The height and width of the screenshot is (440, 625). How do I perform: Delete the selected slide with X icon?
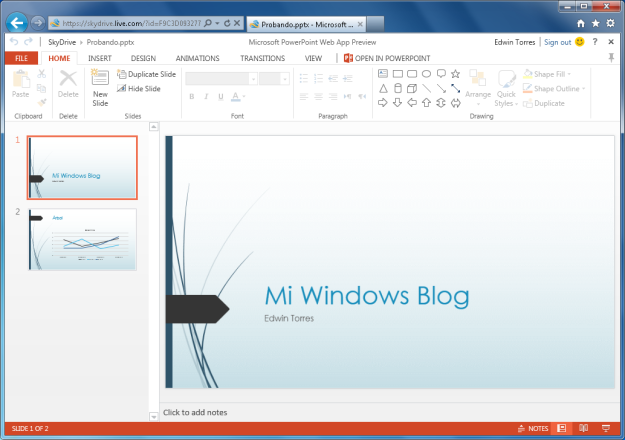68,84
